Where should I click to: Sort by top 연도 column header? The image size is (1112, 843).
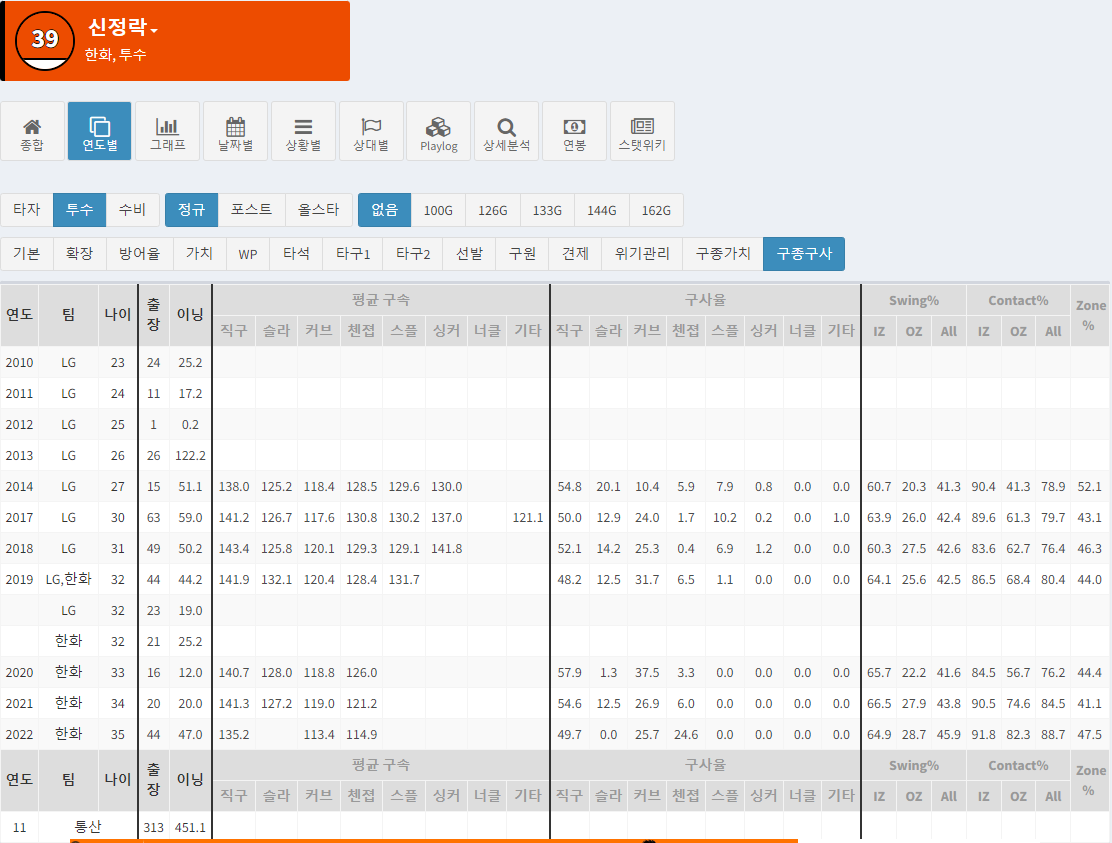(19, 315)
